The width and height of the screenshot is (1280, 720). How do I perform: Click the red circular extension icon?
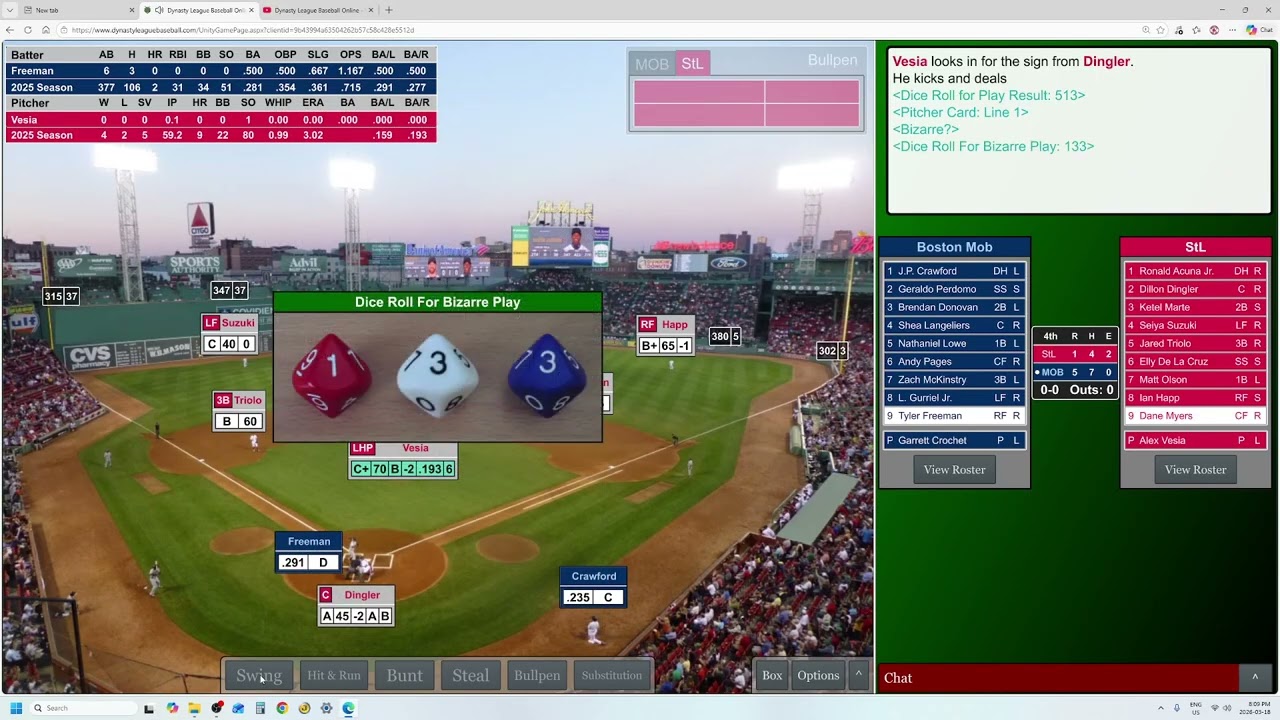pyautogui.click(x=1214, y=30)
